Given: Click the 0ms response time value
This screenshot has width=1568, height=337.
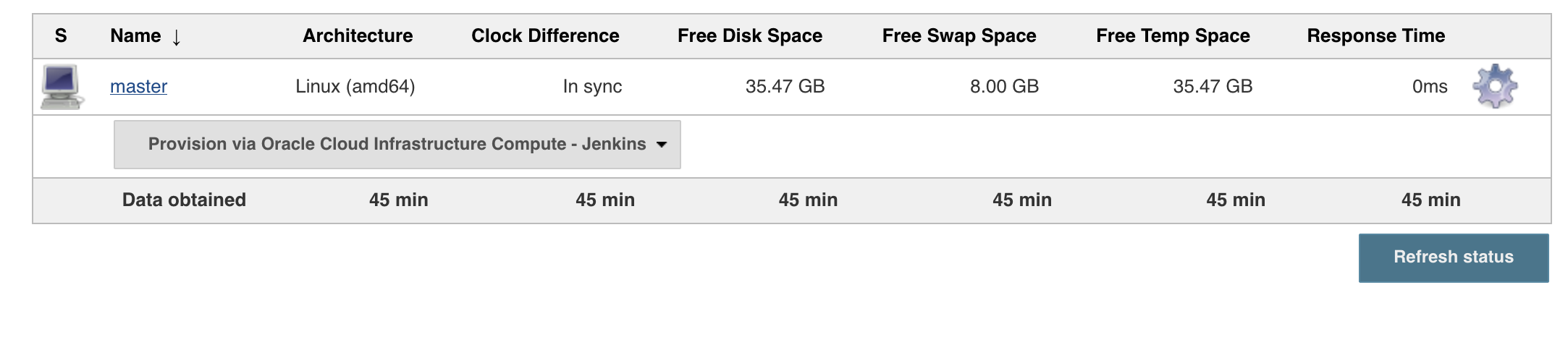Looking at the screenshot, I should point(1429,87).
